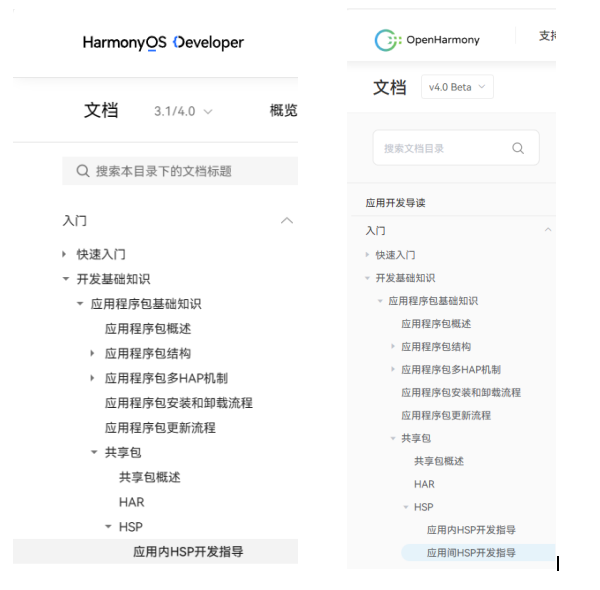Open 快速入门 text in HarmonyOS tree
This screenshot has height=590, width=600.
pyautogui.click(x=101, y=254)
